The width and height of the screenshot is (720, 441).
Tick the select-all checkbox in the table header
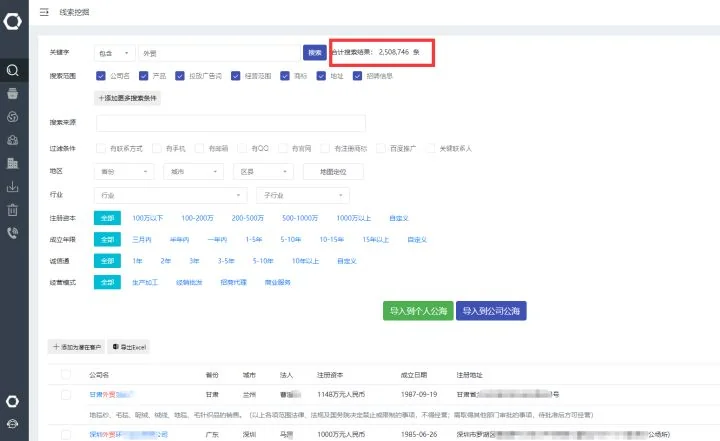click(x=66, y=374)
